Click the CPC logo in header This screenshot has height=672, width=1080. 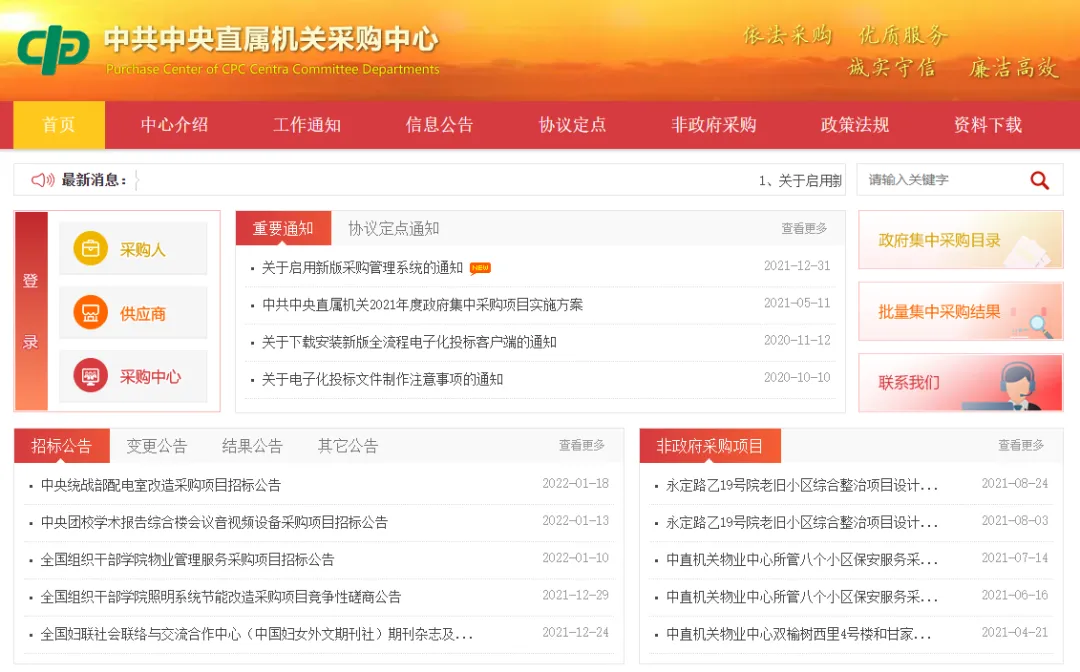[54, 50]
